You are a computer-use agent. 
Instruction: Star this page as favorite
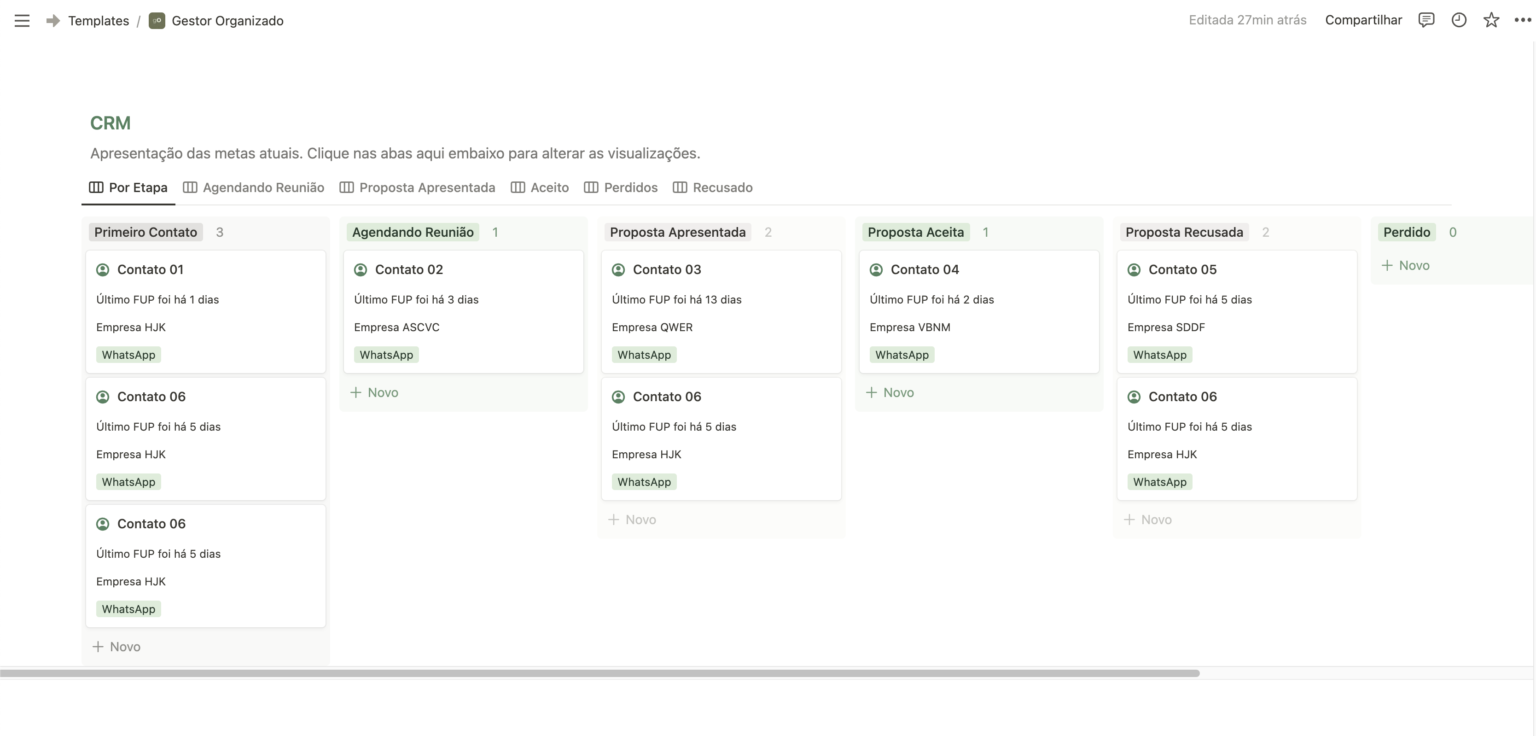[x=1491, y=20]
